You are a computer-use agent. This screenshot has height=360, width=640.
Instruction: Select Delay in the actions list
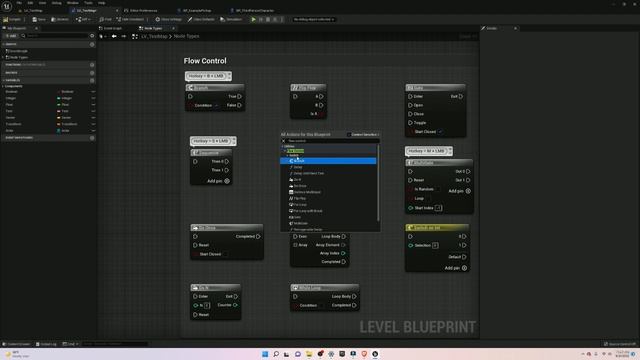(x=298, y=167)
